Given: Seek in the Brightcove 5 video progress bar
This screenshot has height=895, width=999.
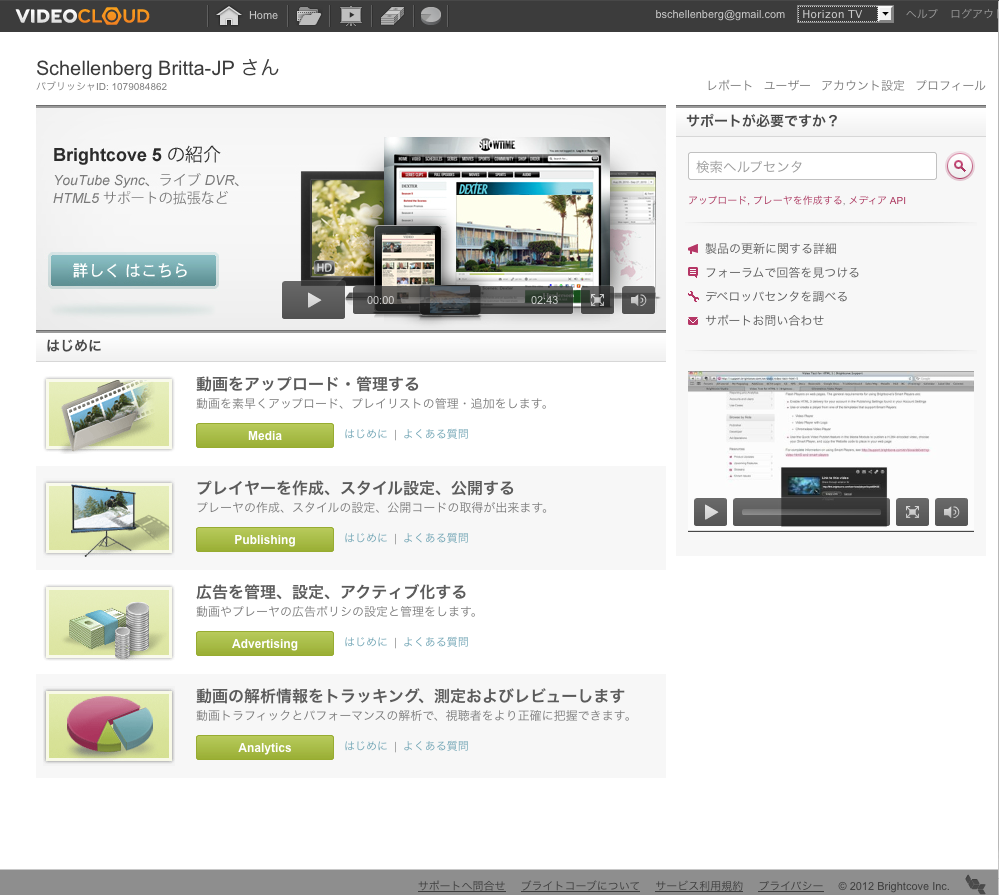Looking at the screenshot, I should click(x=463, y=300).
